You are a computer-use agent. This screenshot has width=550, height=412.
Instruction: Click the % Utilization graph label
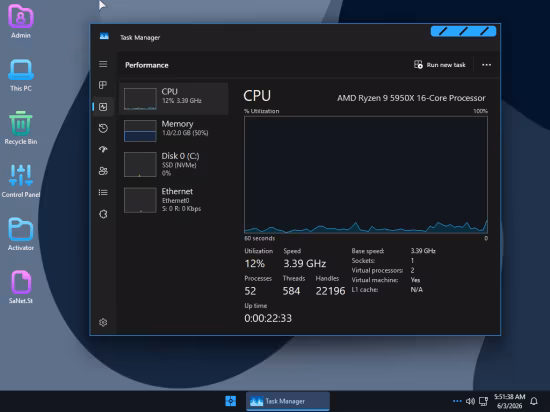(262, 111)
